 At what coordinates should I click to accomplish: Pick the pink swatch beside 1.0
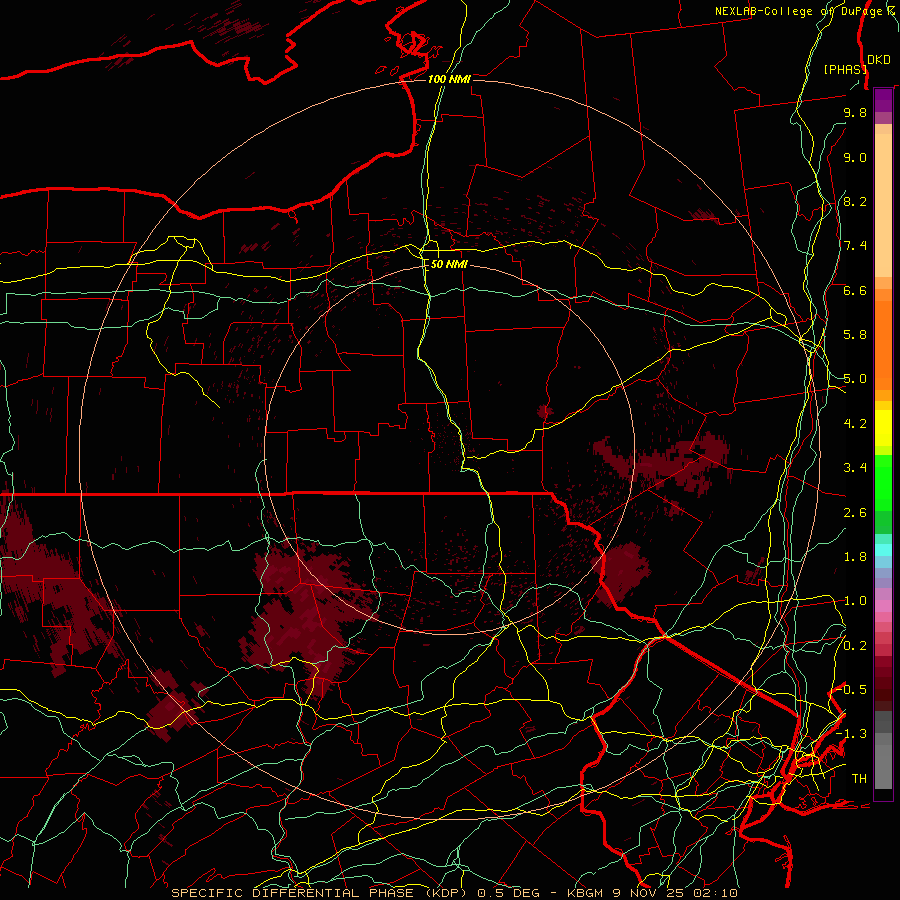[x=883, y=606]
